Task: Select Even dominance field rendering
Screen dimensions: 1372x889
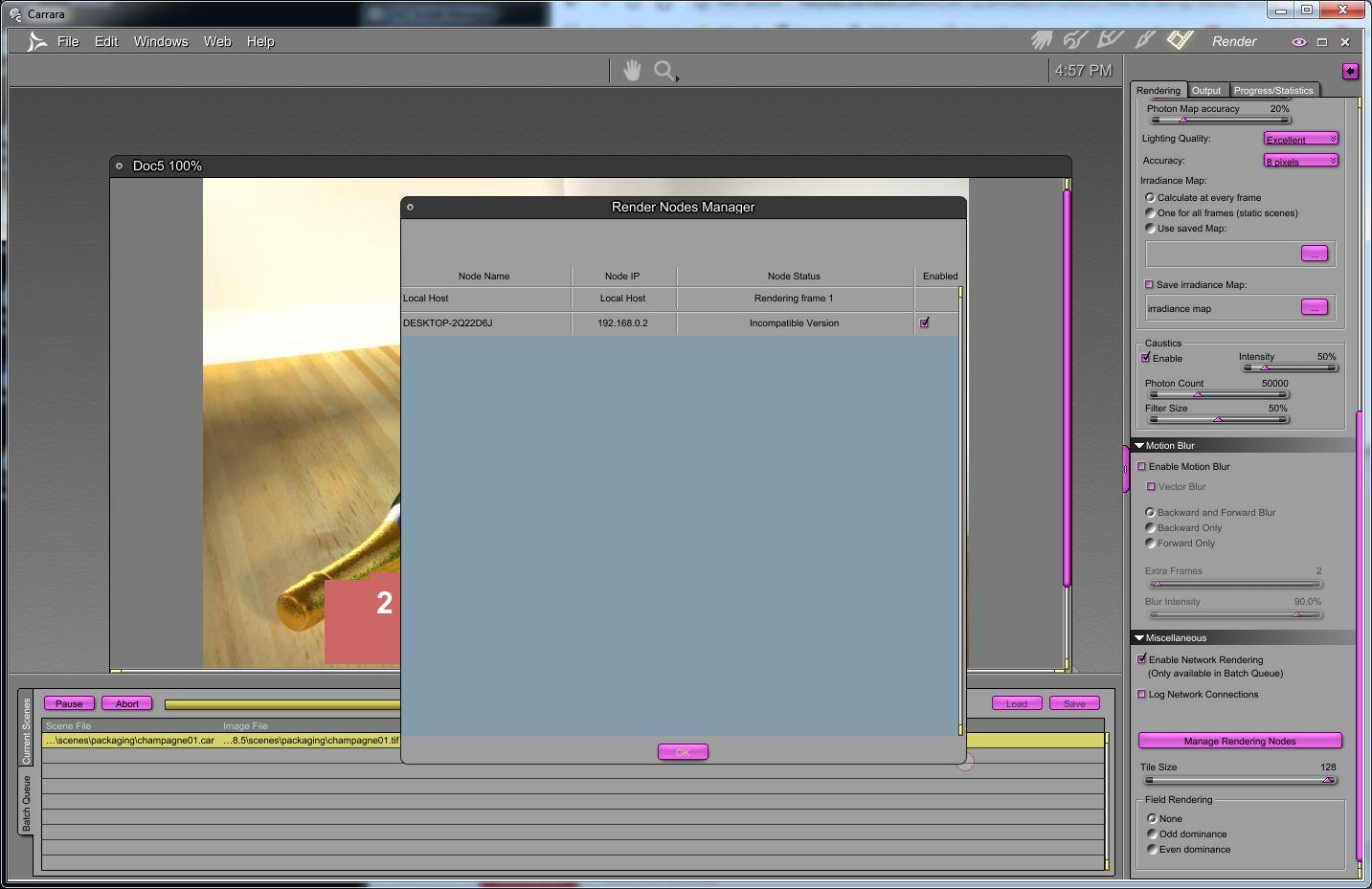Action: point(1152,849)
